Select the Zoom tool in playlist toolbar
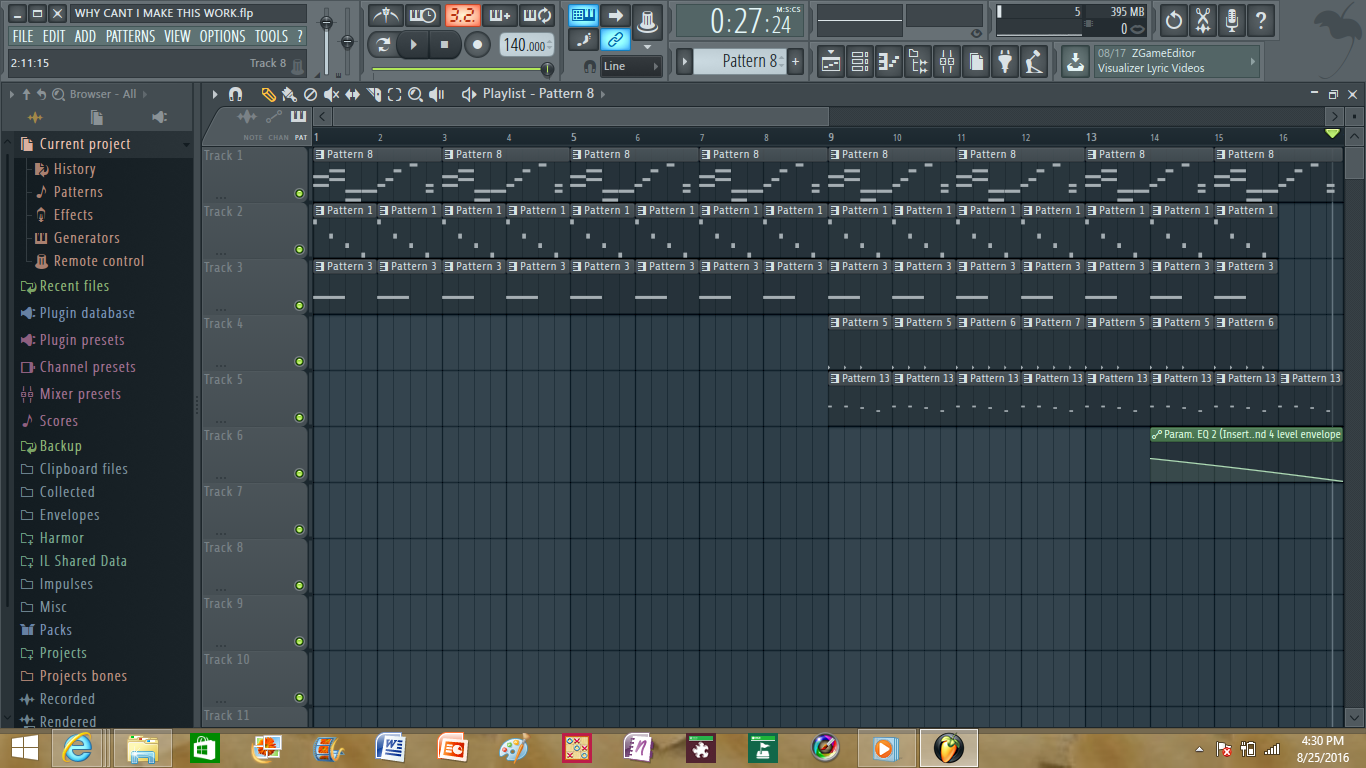The image size is (1366, 768). click(x=415, y=94)
